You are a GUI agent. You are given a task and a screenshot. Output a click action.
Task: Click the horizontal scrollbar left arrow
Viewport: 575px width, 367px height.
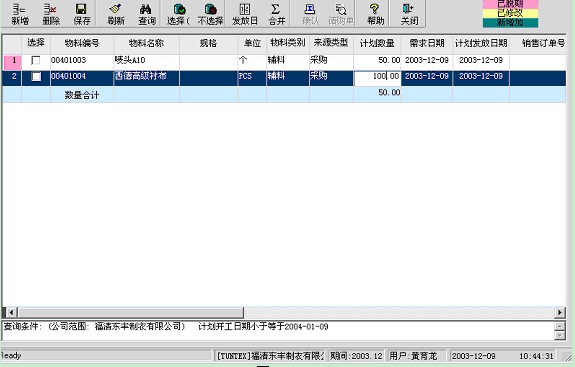click(x=11, y=312)
